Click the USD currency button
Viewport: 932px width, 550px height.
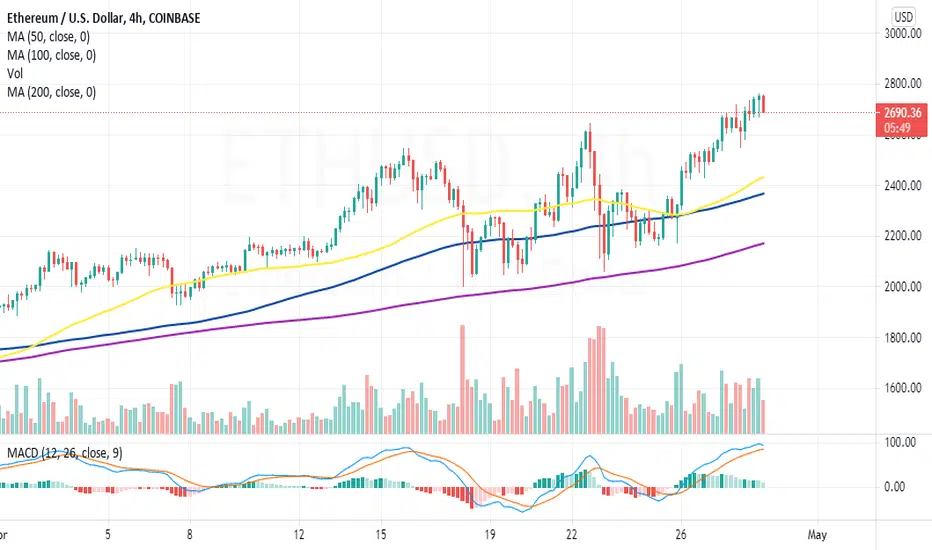click(903, 17)
